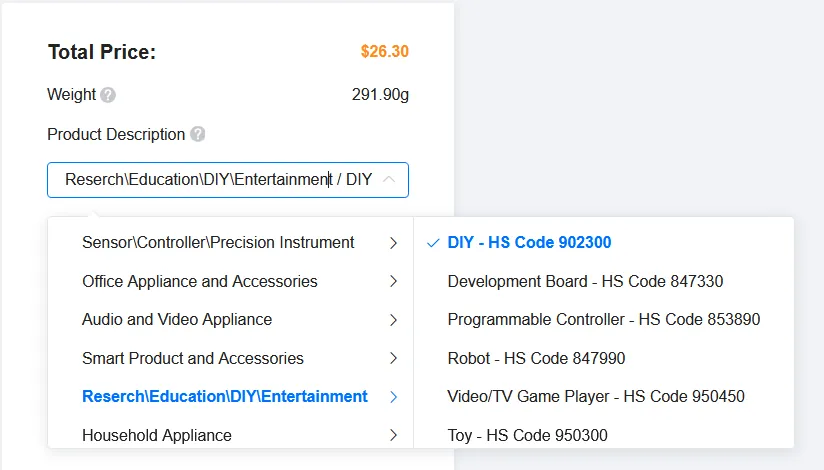Choose Programmable Controller - HS Code 853890
The width and height of the screenshot is (824, 470).
[603, 320]
